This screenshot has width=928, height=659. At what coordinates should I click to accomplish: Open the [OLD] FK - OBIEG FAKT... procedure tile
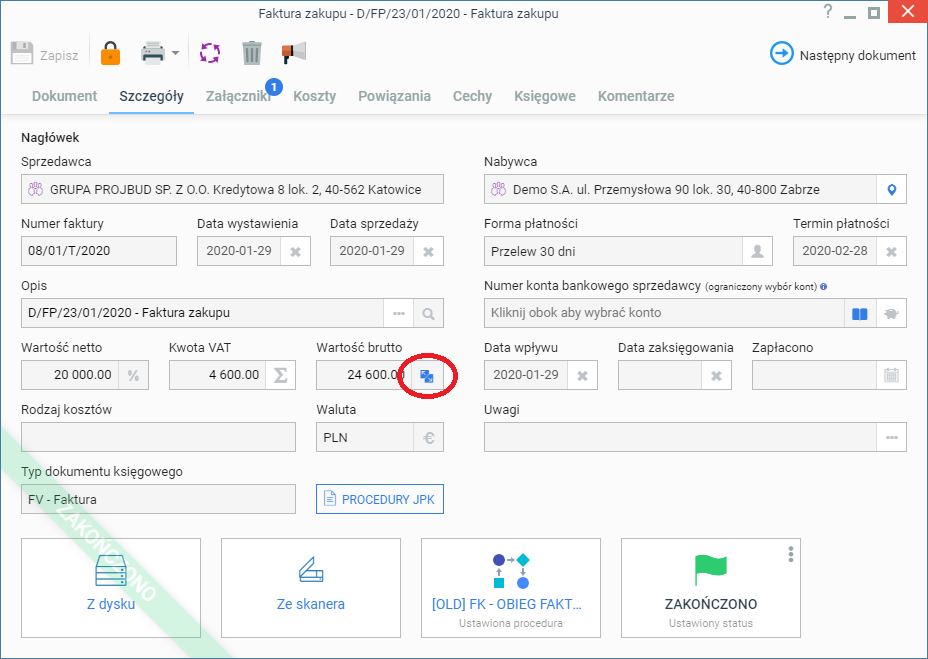point(511,588)
